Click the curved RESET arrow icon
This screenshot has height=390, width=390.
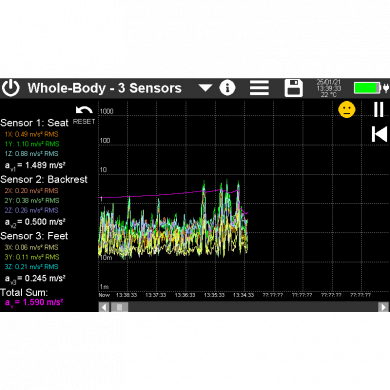[84, 110]
